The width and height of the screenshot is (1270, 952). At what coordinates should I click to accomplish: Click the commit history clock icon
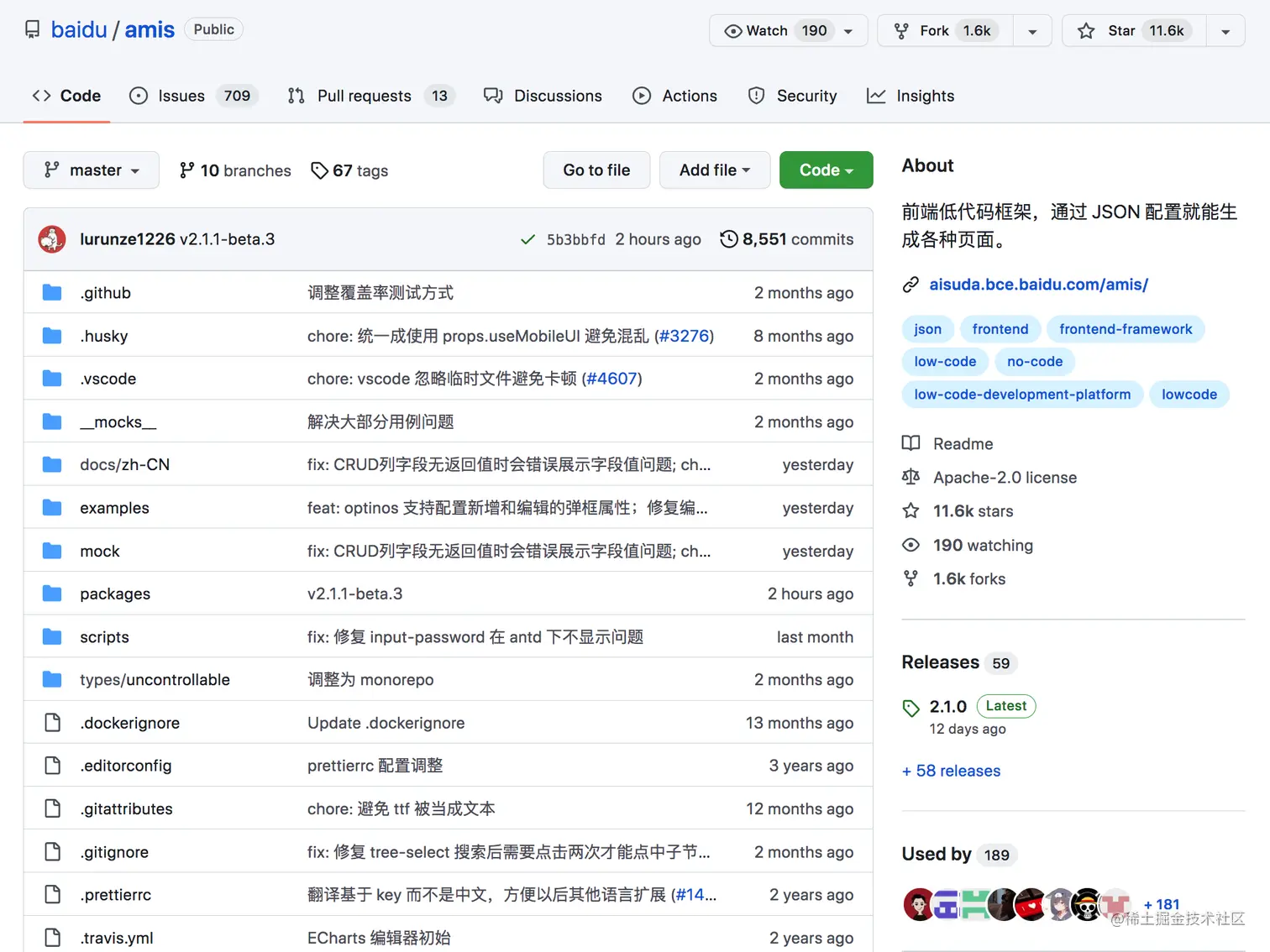click(729, 239)
